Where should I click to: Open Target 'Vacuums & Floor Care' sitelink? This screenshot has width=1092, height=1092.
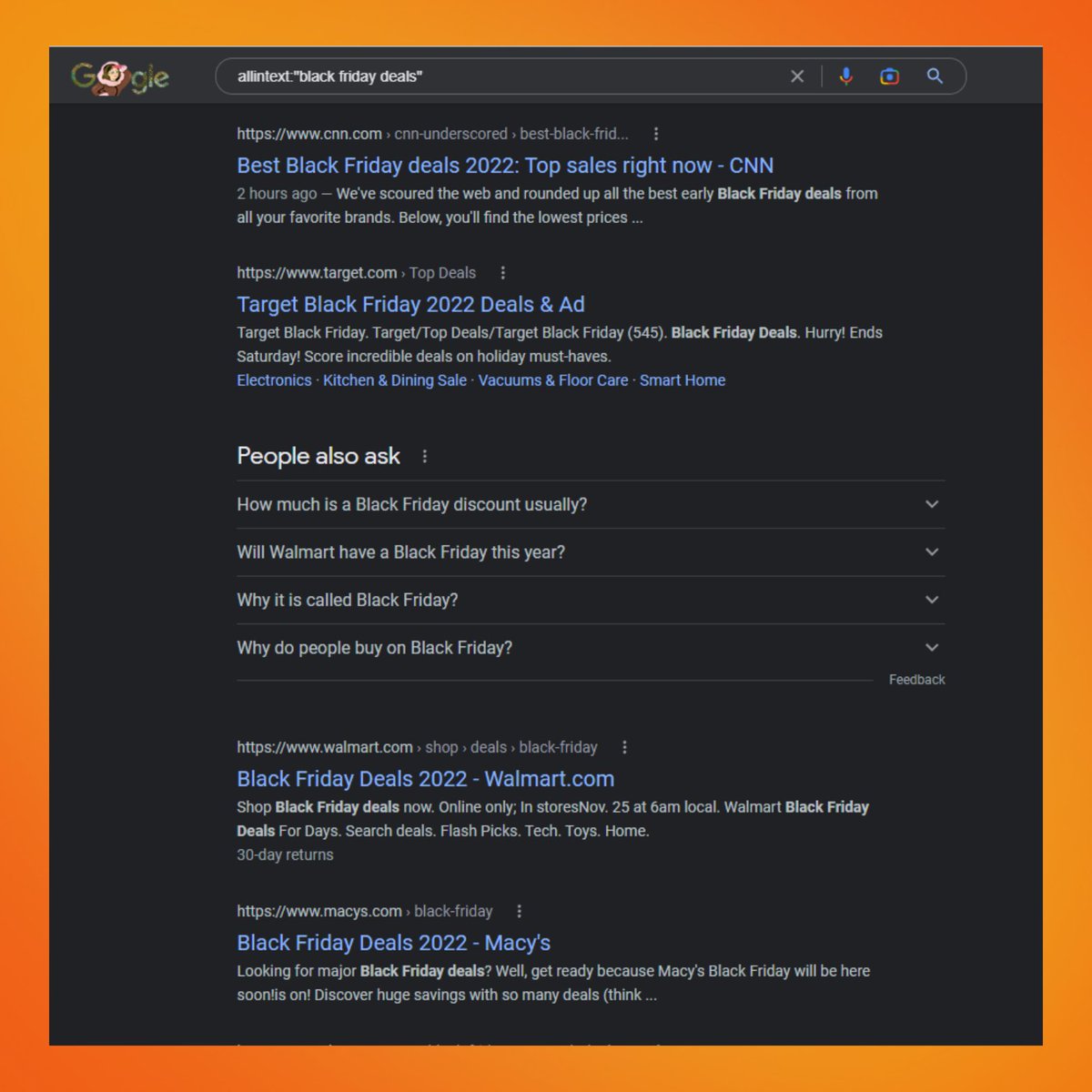coord(553,380)
